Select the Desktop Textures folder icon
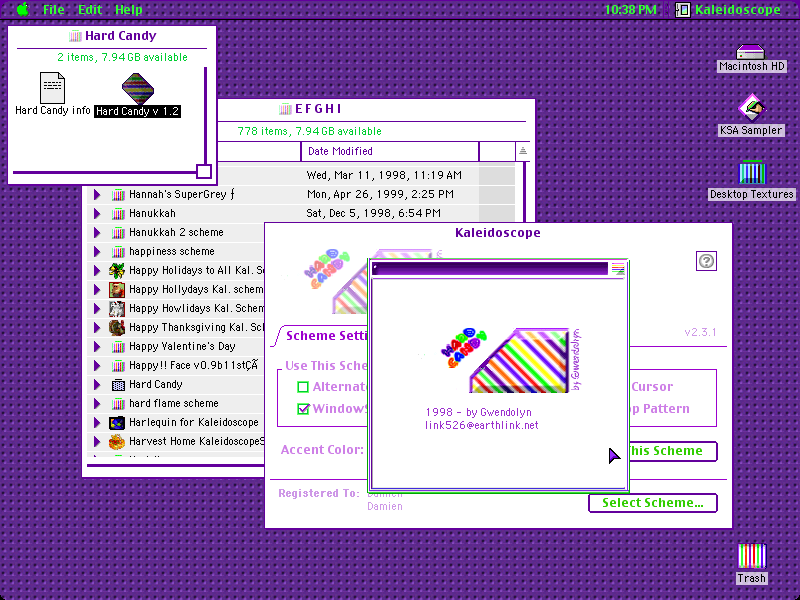Screen dimensions: 800x600 [752, 171]
